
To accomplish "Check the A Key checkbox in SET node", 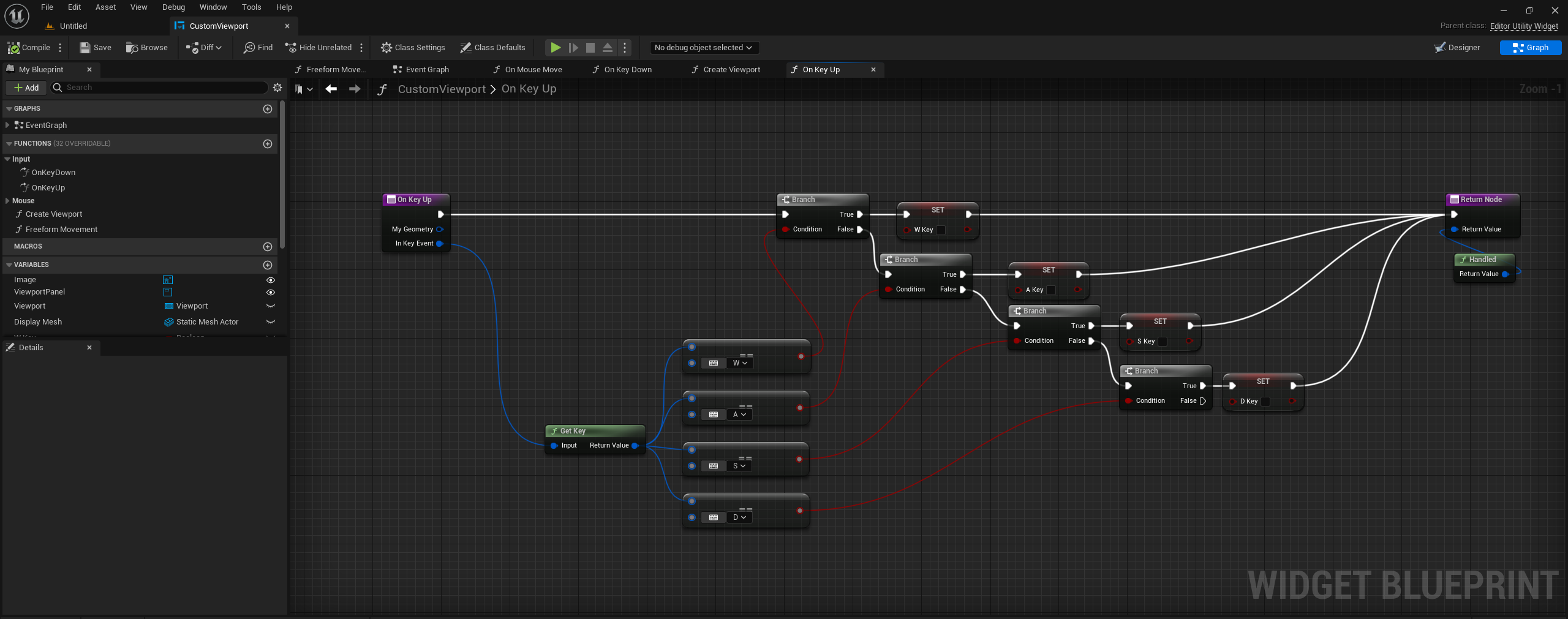I will 1051,290.
